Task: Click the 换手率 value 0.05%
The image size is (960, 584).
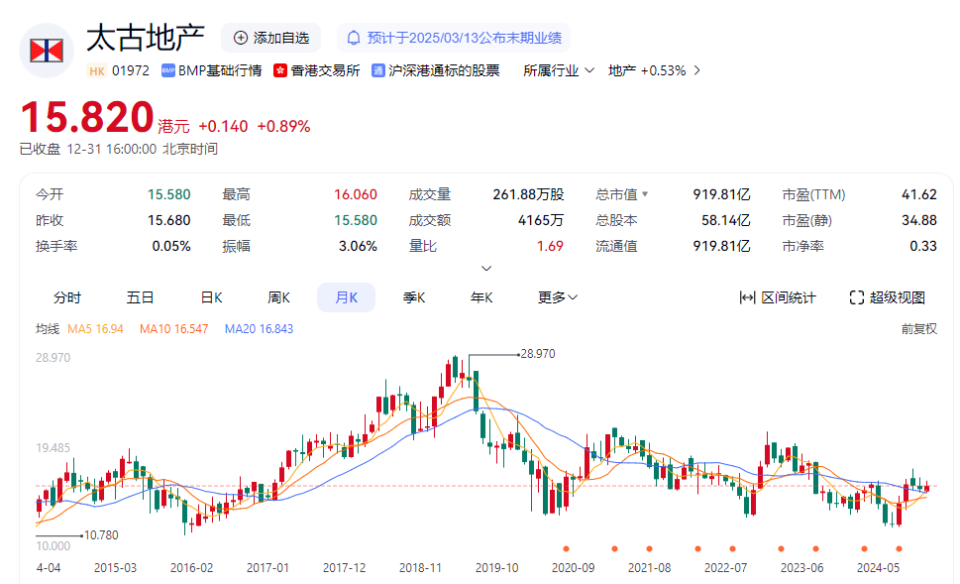Action: tap(171, 246)
